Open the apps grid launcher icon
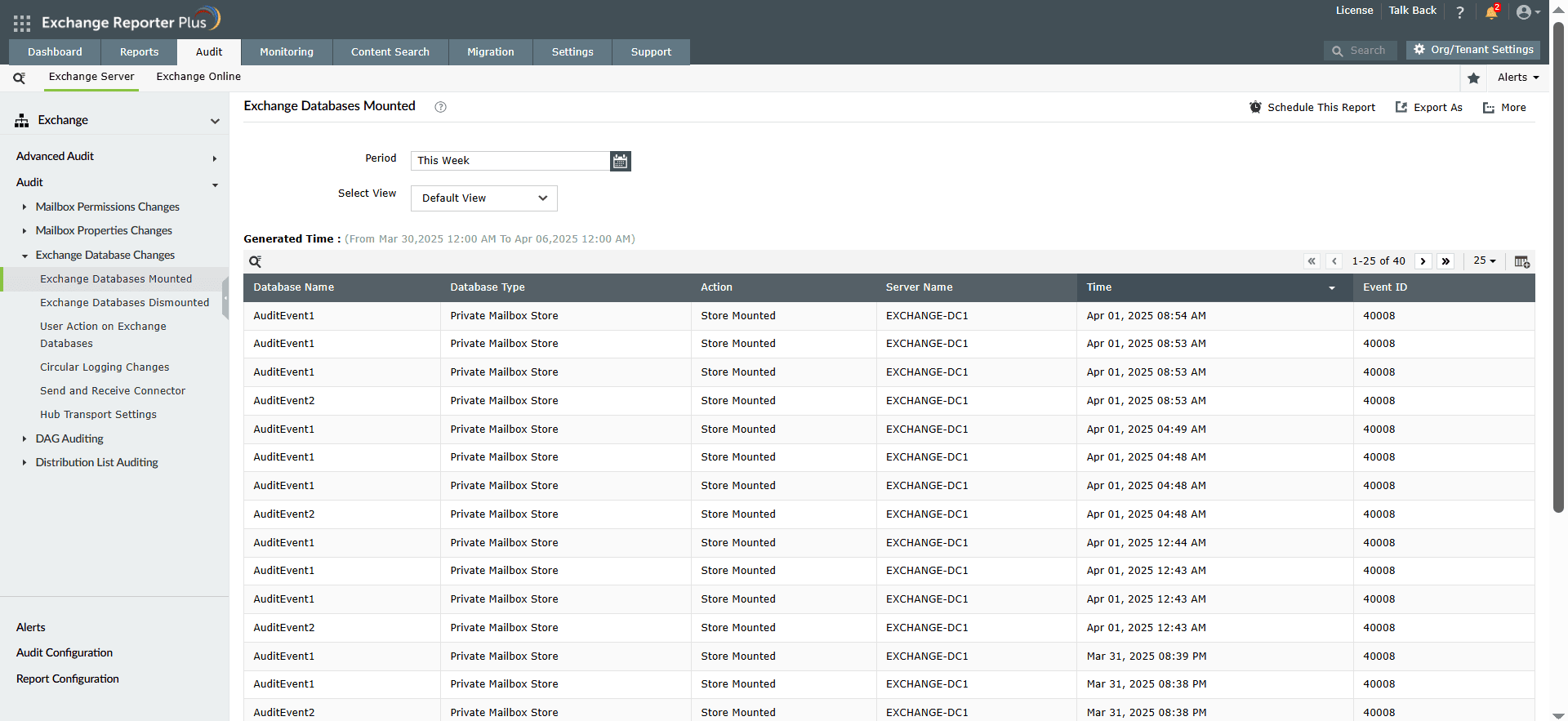Image resolution: width=1568 pixels, height=721 pixels. click(x=22, y=23)
